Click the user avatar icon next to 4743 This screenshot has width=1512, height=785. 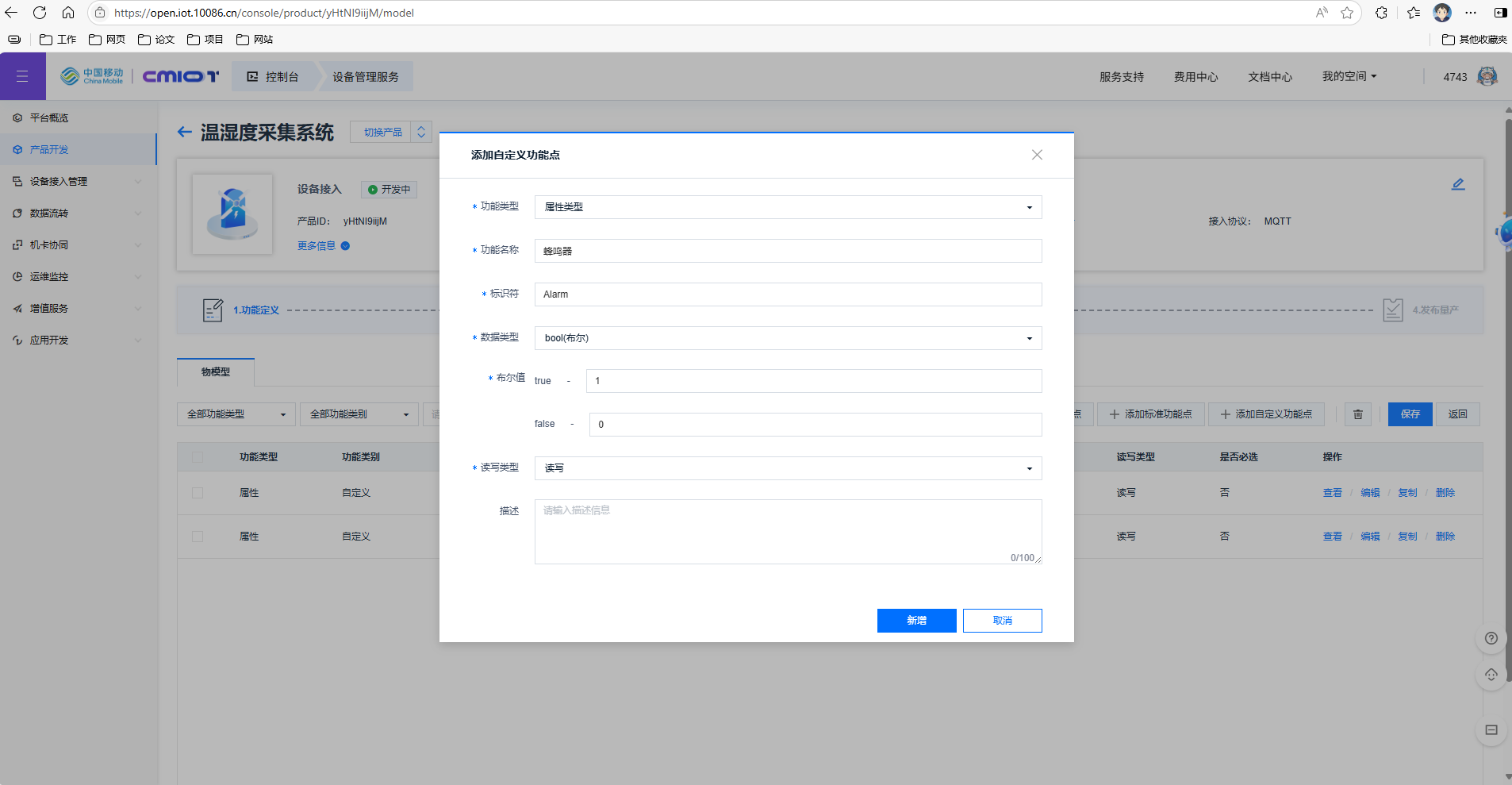(1487, 76)
